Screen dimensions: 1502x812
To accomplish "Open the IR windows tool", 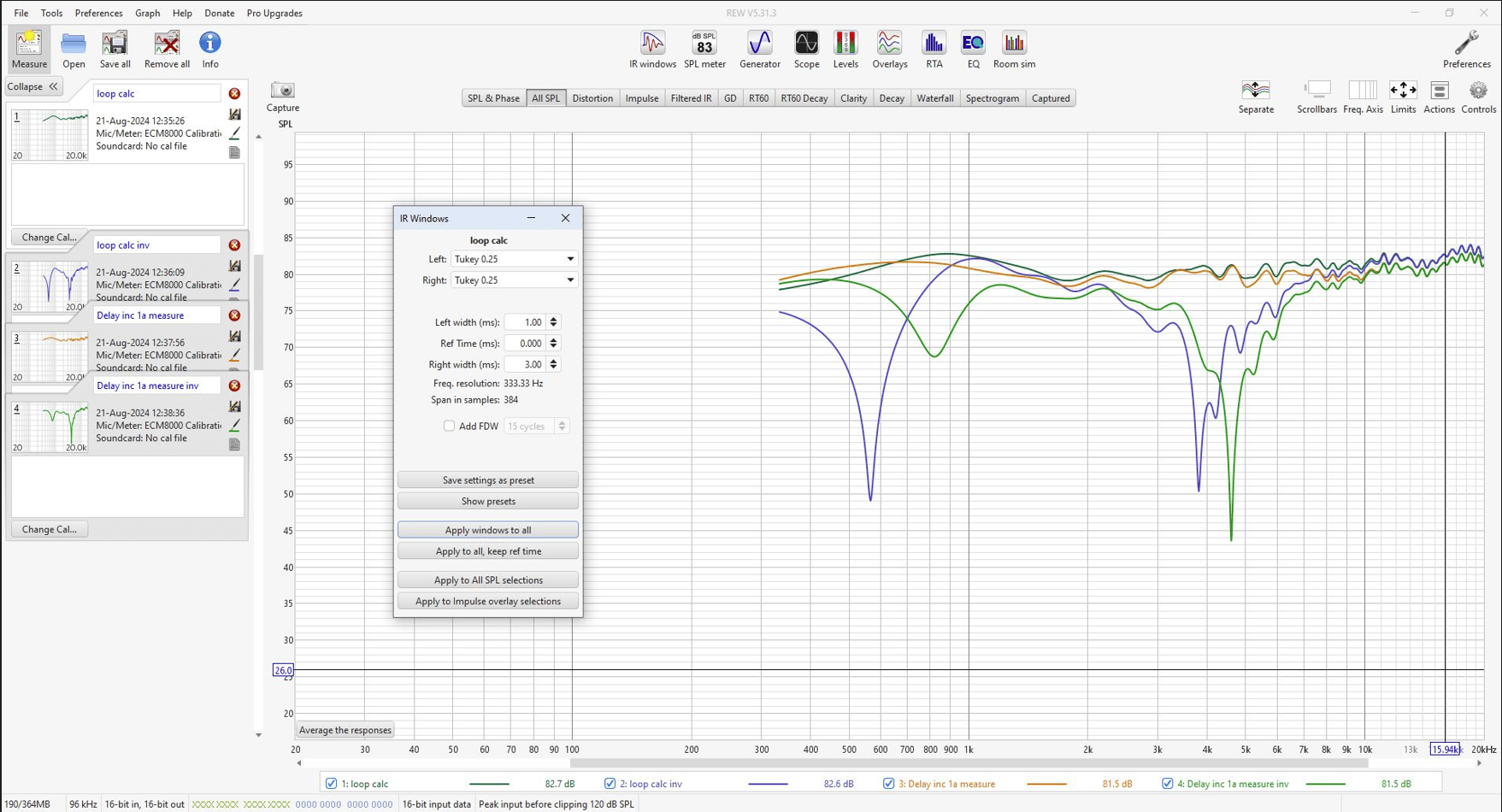I will pyautogui.click(x=652, y=49).
